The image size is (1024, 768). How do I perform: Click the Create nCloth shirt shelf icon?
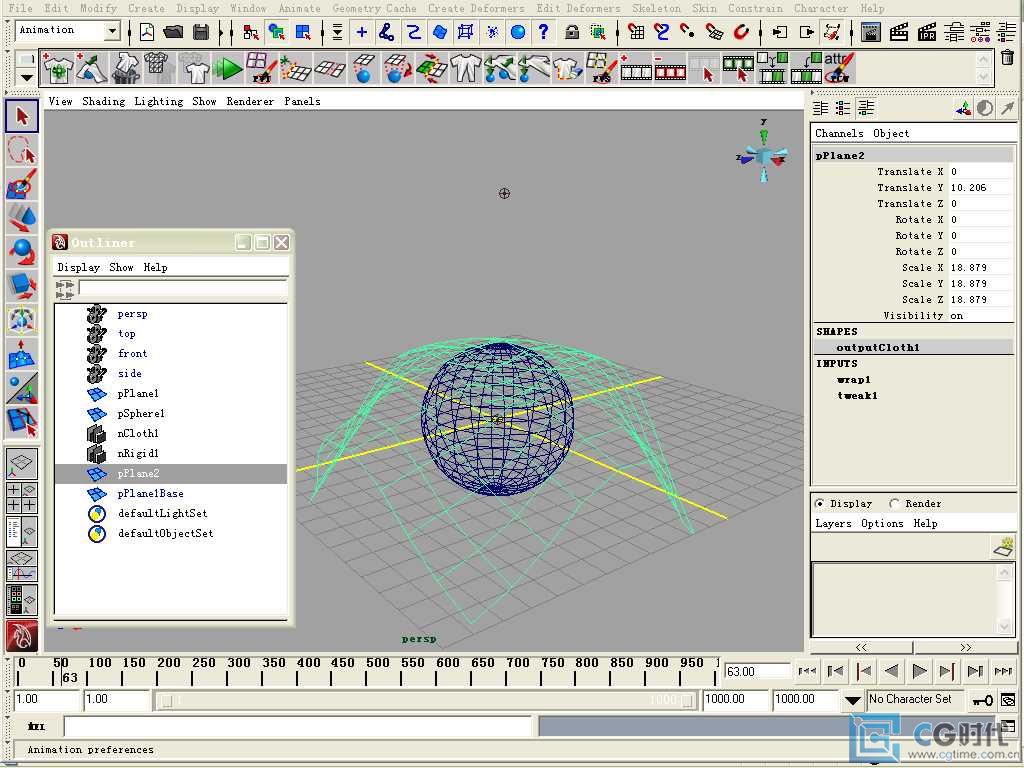[x=58, y=68]
